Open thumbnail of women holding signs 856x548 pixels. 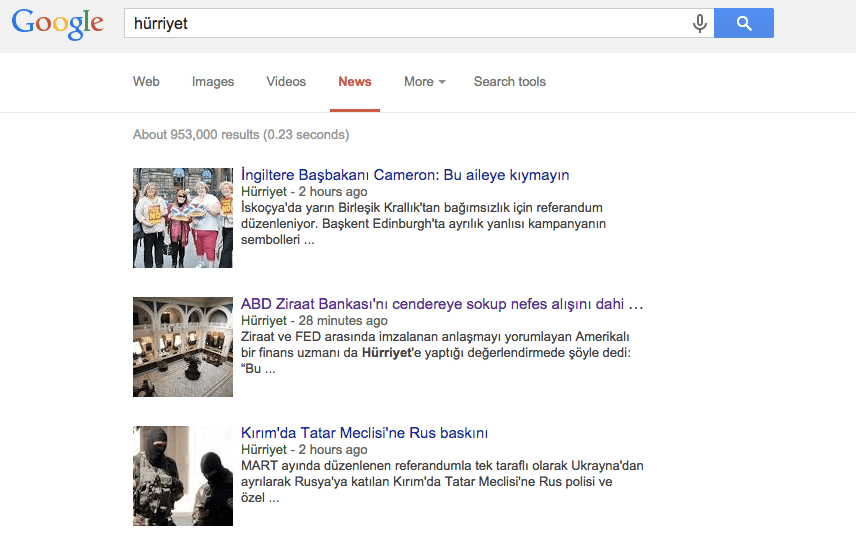pyautogui.click(x=183, y=218)
